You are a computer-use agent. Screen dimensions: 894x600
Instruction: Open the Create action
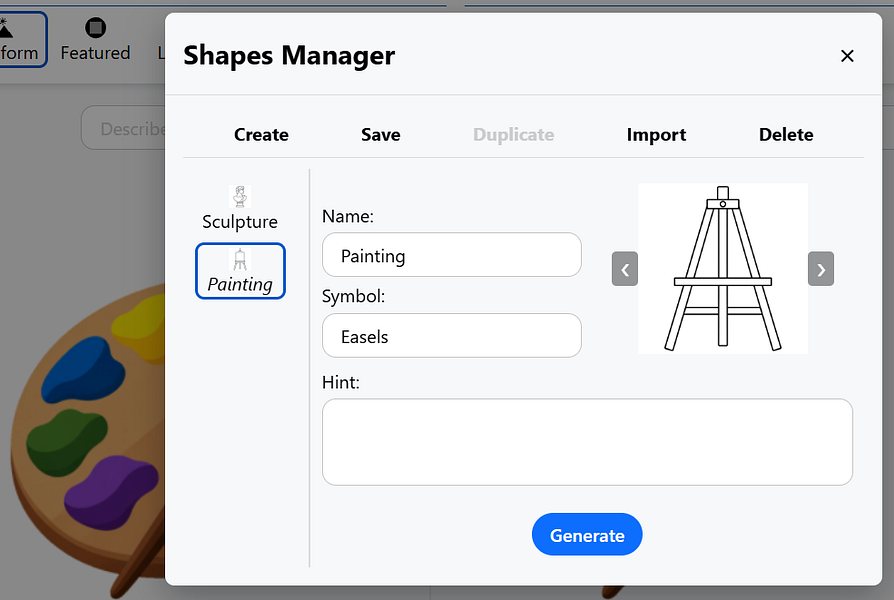click(261, 135)
